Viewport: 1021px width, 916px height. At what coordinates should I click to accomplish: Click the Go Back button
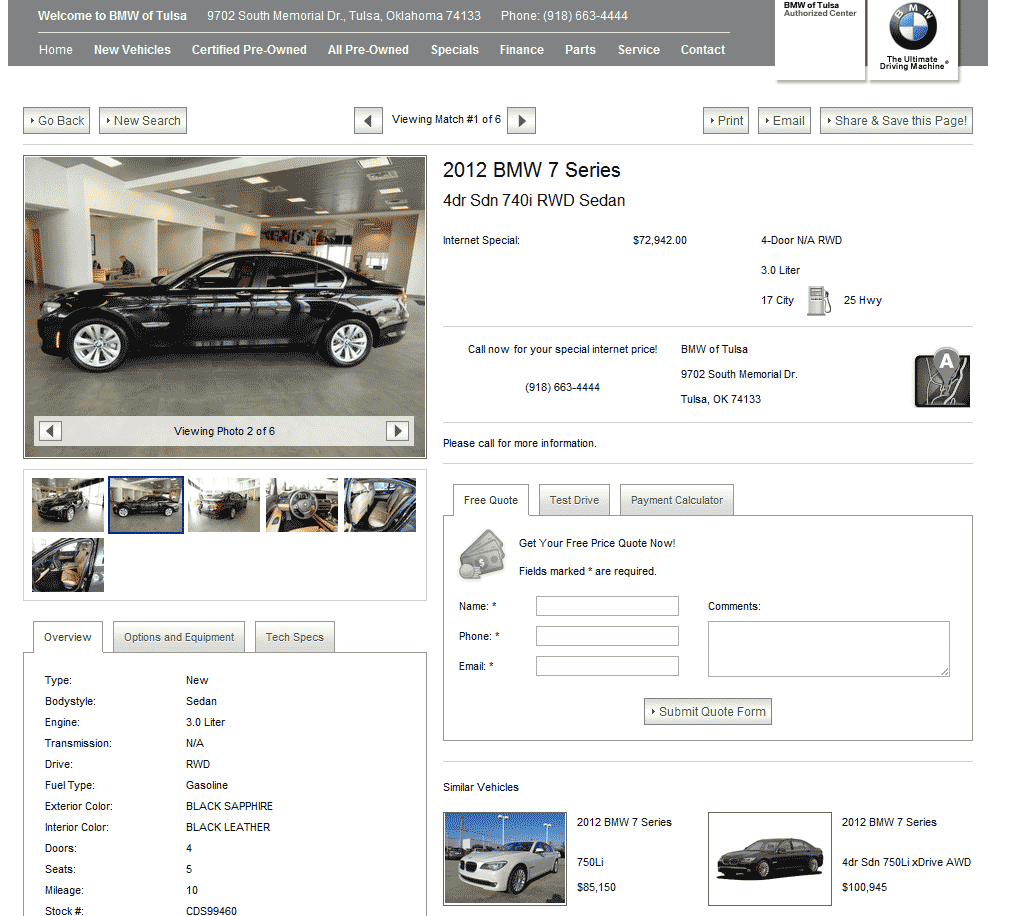point(57,120)
